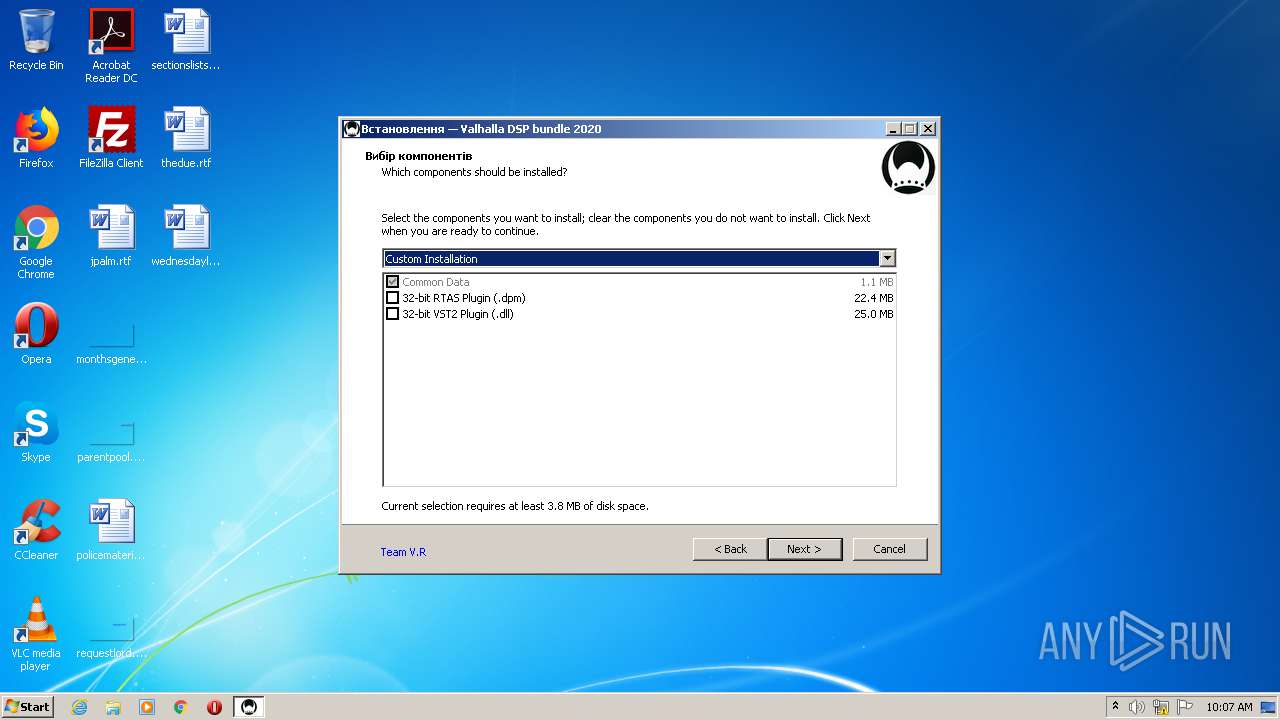1280x720 pixels.
Task: Launch Firefox from the desktop
Action: 36,138
